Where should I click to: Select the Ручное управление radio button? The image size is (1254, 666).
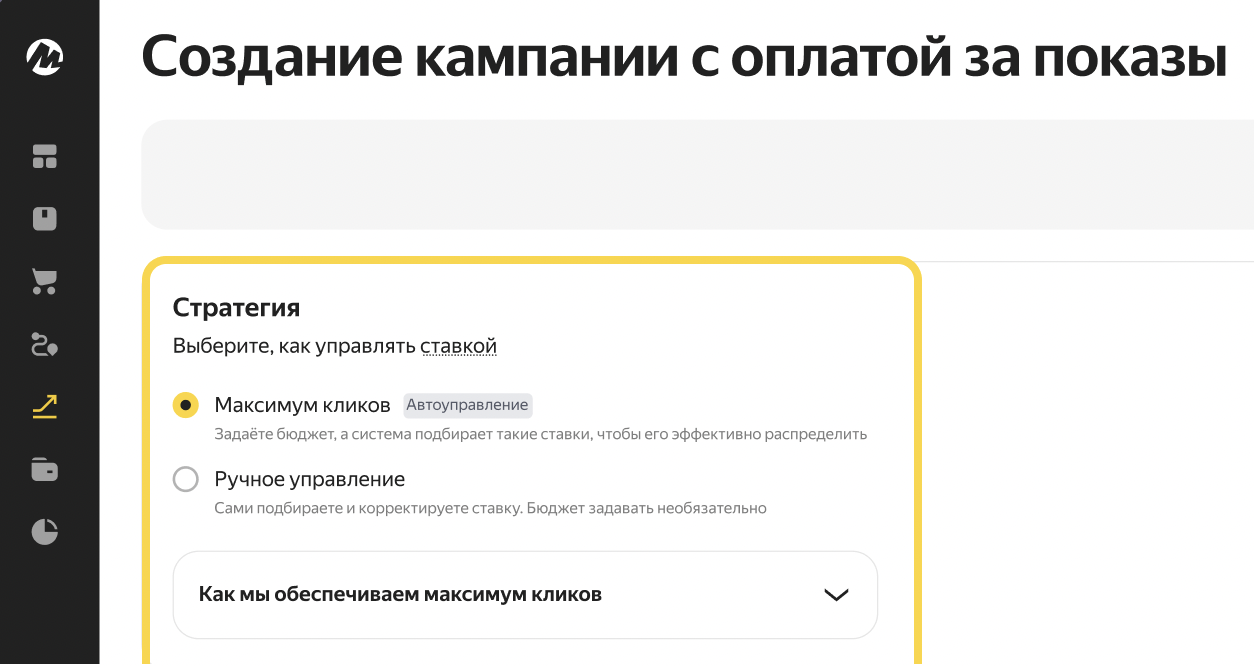coord(186,479)
